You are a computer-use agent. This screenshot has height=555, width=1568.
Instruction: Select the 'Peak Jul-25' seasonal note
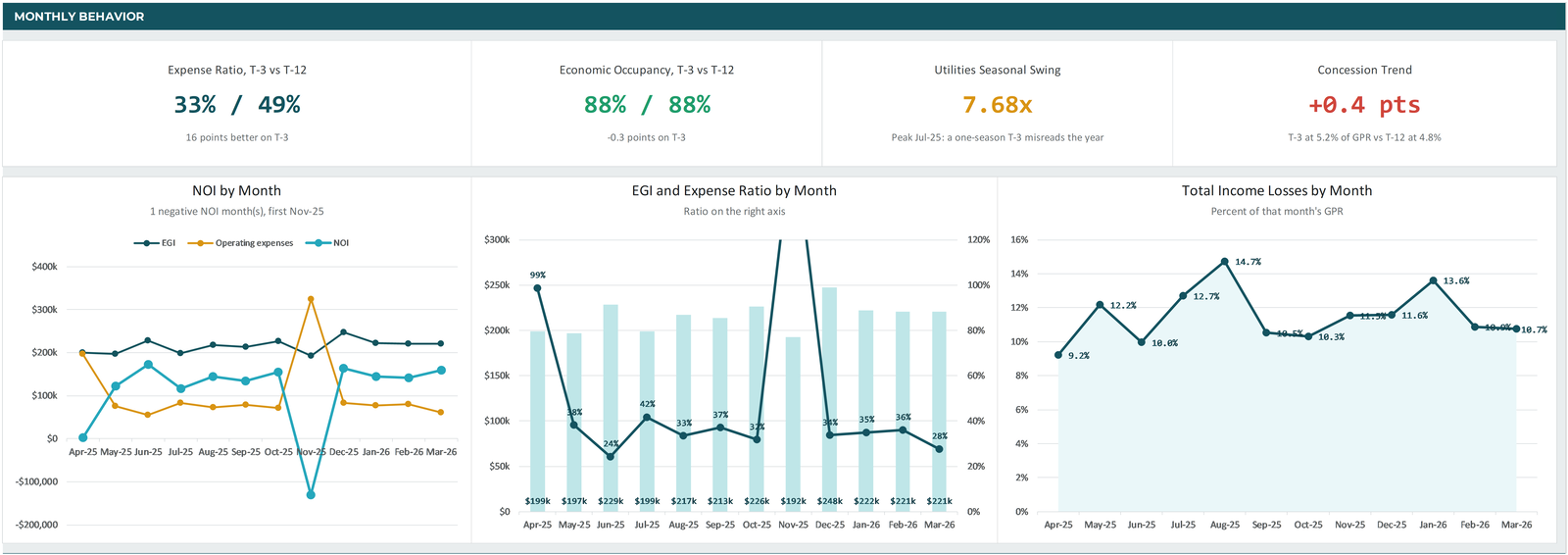[x=998, y=137]
